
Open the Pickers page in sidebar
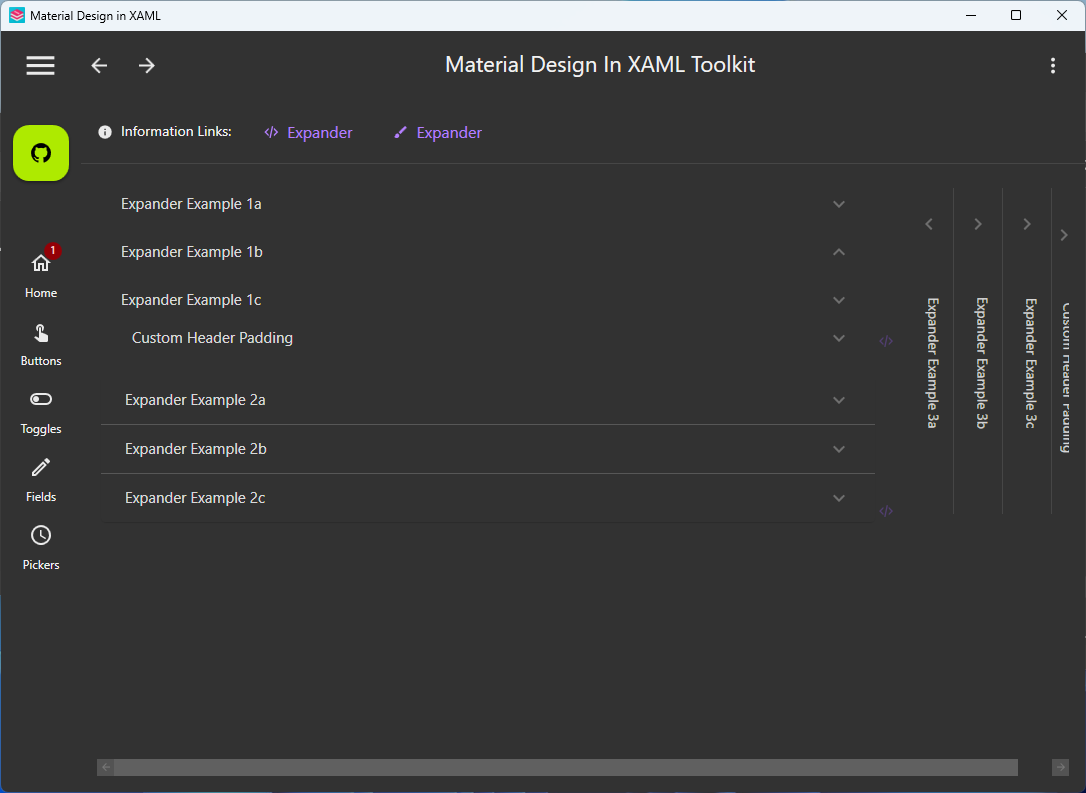tap(41, 548)
